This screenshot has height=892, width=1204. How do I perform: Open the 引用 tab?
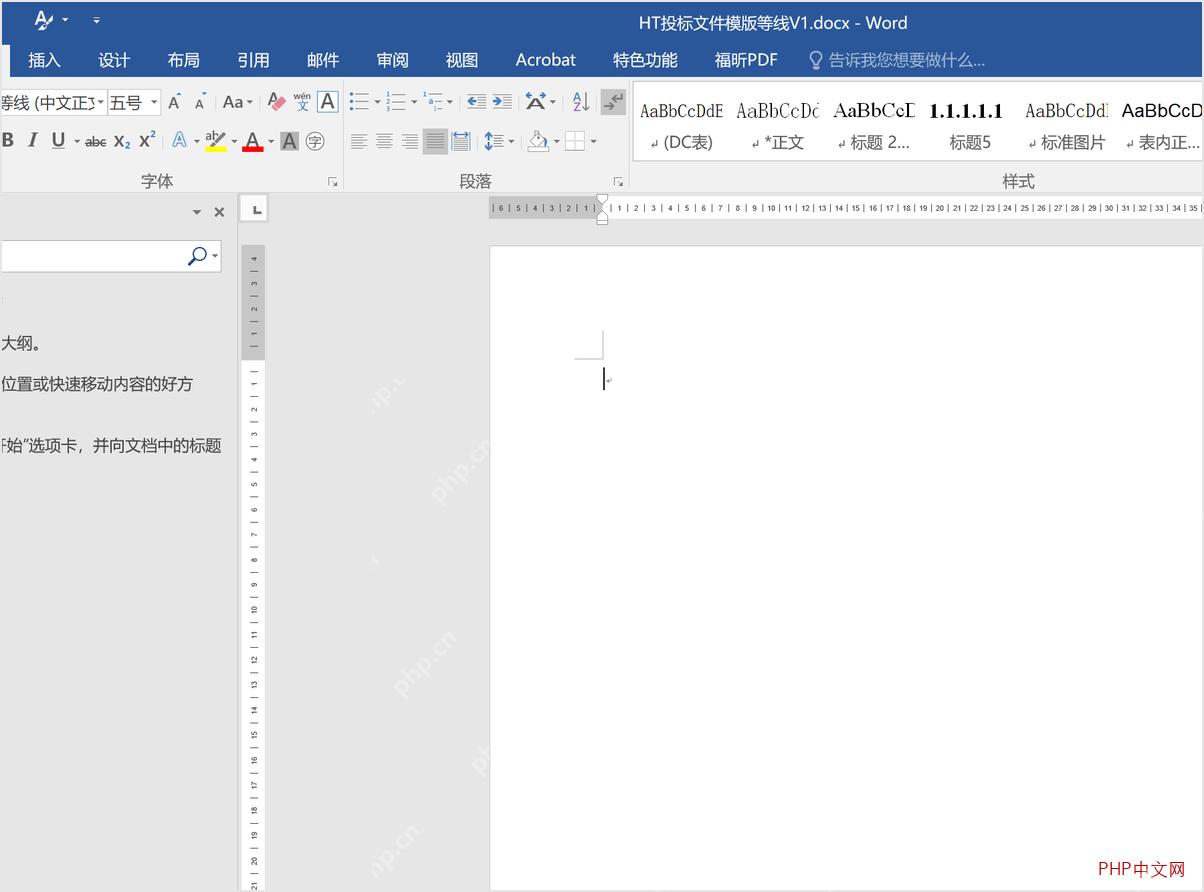point(253,60)
